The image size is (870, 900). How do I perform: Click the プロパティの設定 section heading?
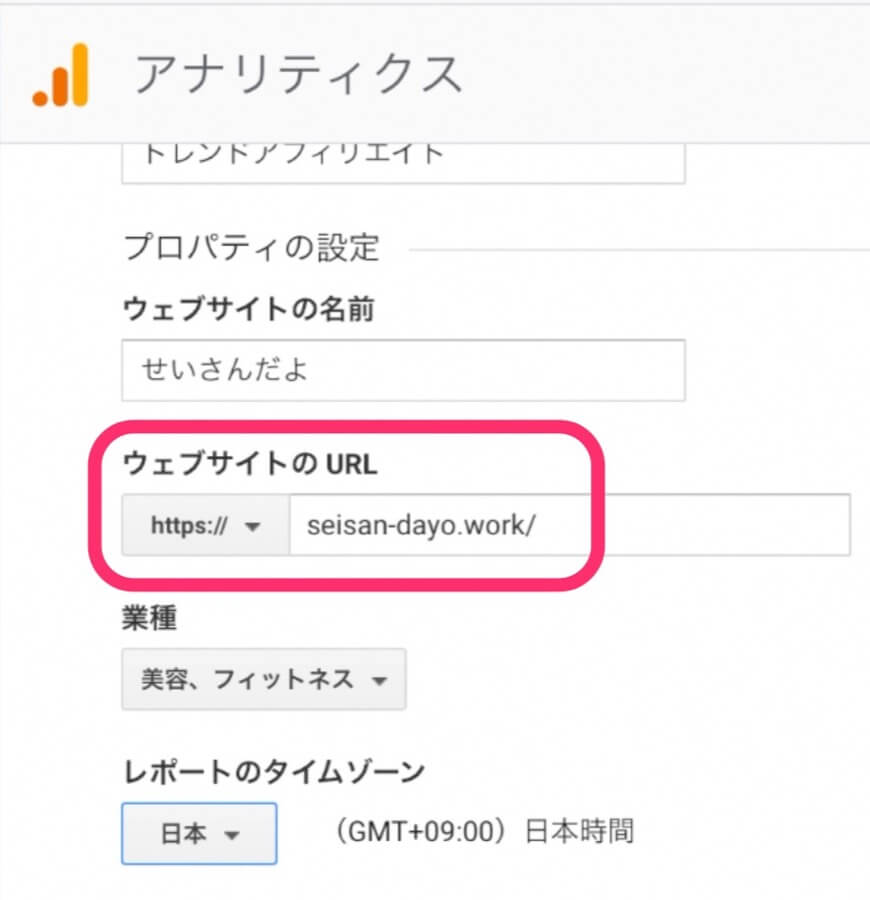251,247
